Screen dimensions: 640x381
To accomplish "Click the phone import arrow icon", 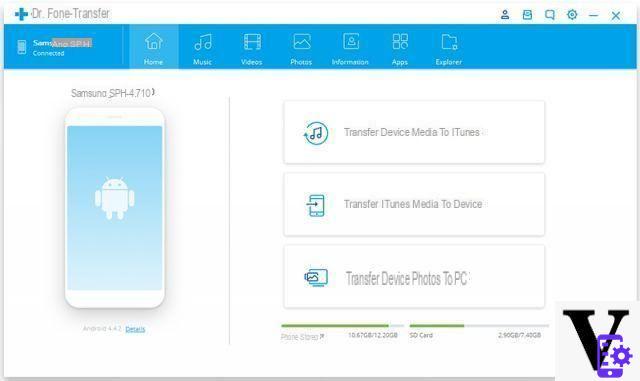I will 316,205.
